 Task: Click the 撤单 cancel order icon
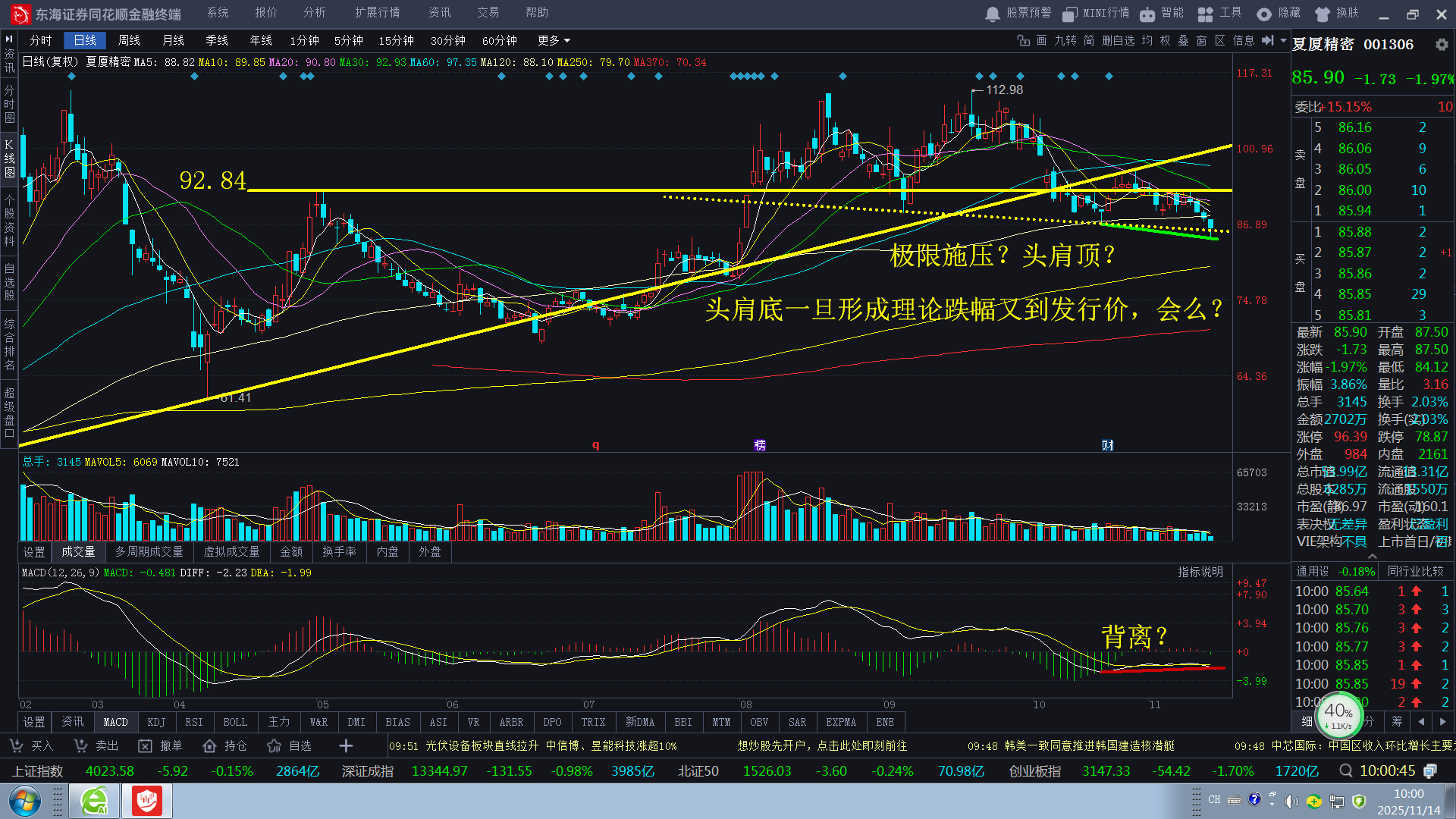click(x=145, y=746)
